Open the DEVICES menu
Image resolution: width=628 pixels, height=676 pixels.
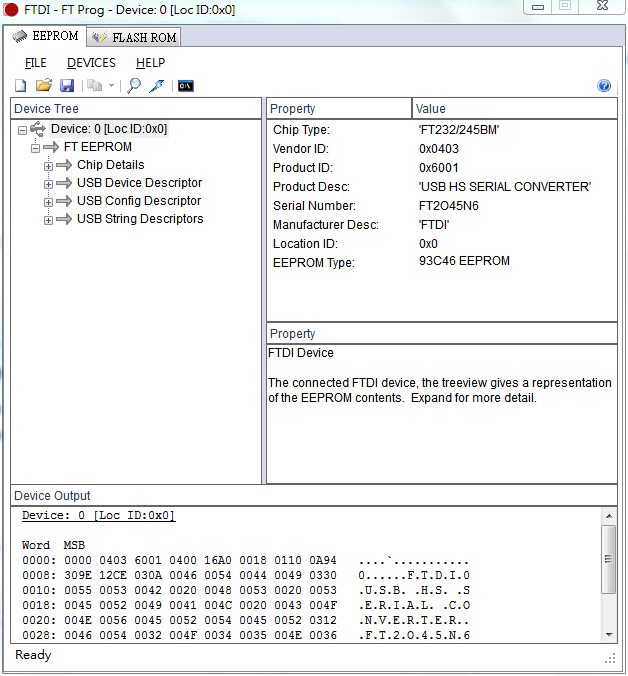coord(91,63)
